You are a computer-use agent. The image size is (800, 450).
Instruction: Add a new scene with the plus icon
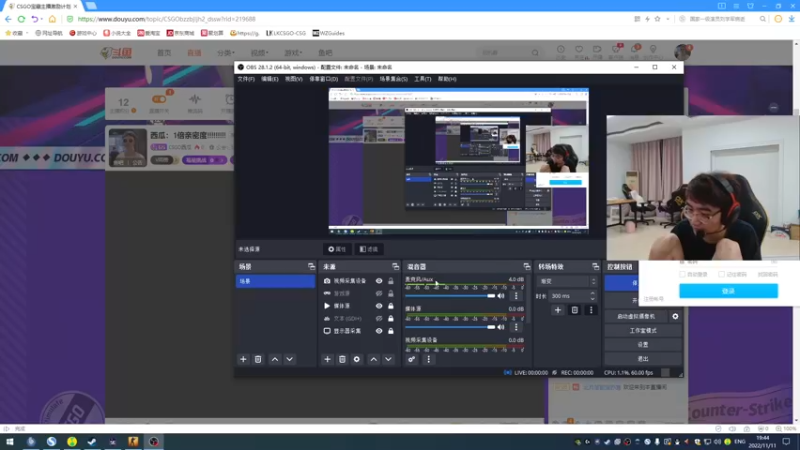point(243,359)
